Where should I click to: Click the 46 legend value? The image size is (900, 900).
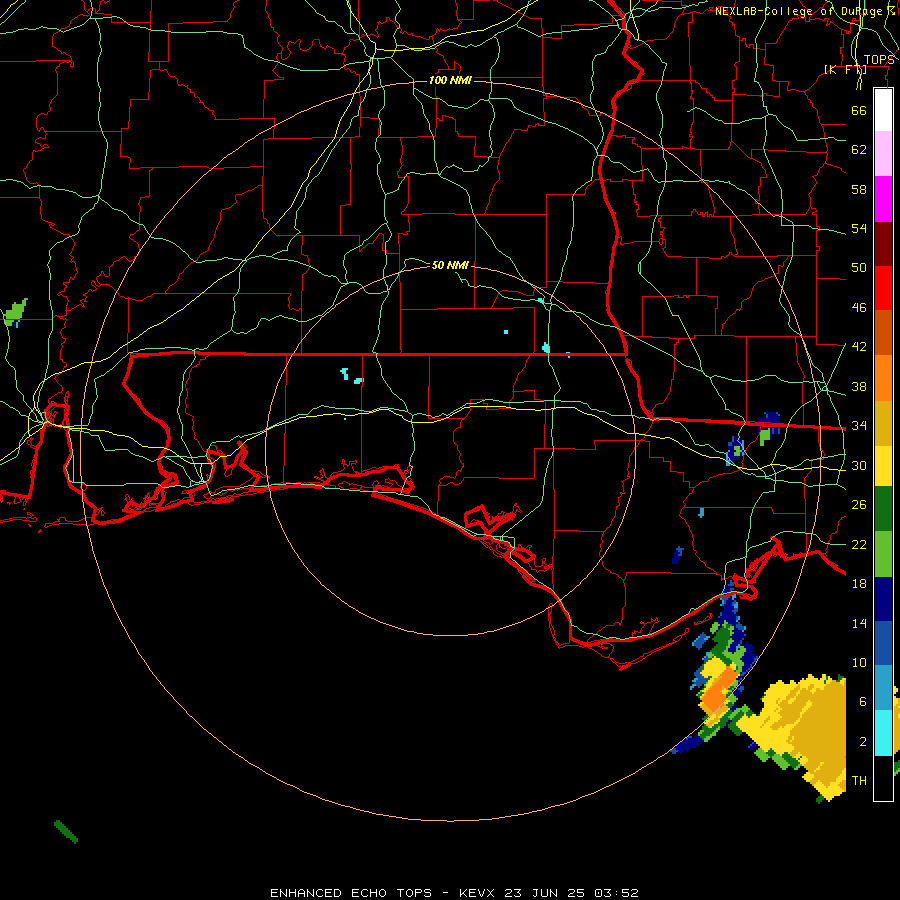[859, 308]
